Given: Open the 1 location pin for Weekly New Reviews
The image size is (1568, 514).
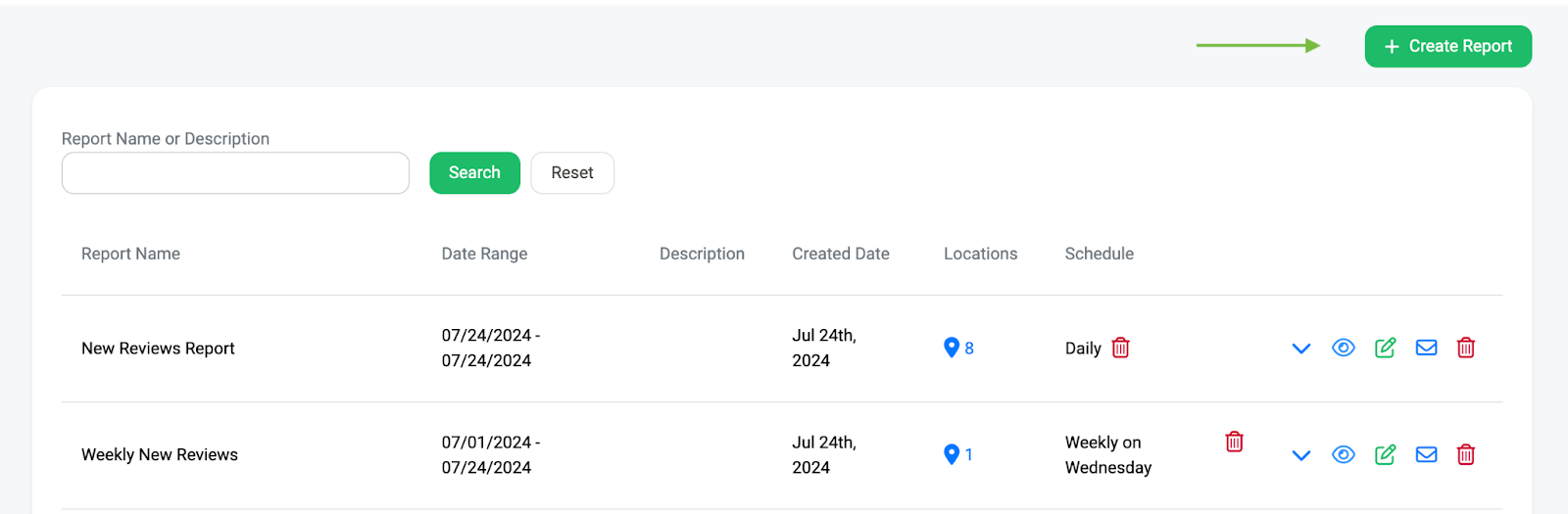Looking at the screenshot, I should click(x=957, y=454).
